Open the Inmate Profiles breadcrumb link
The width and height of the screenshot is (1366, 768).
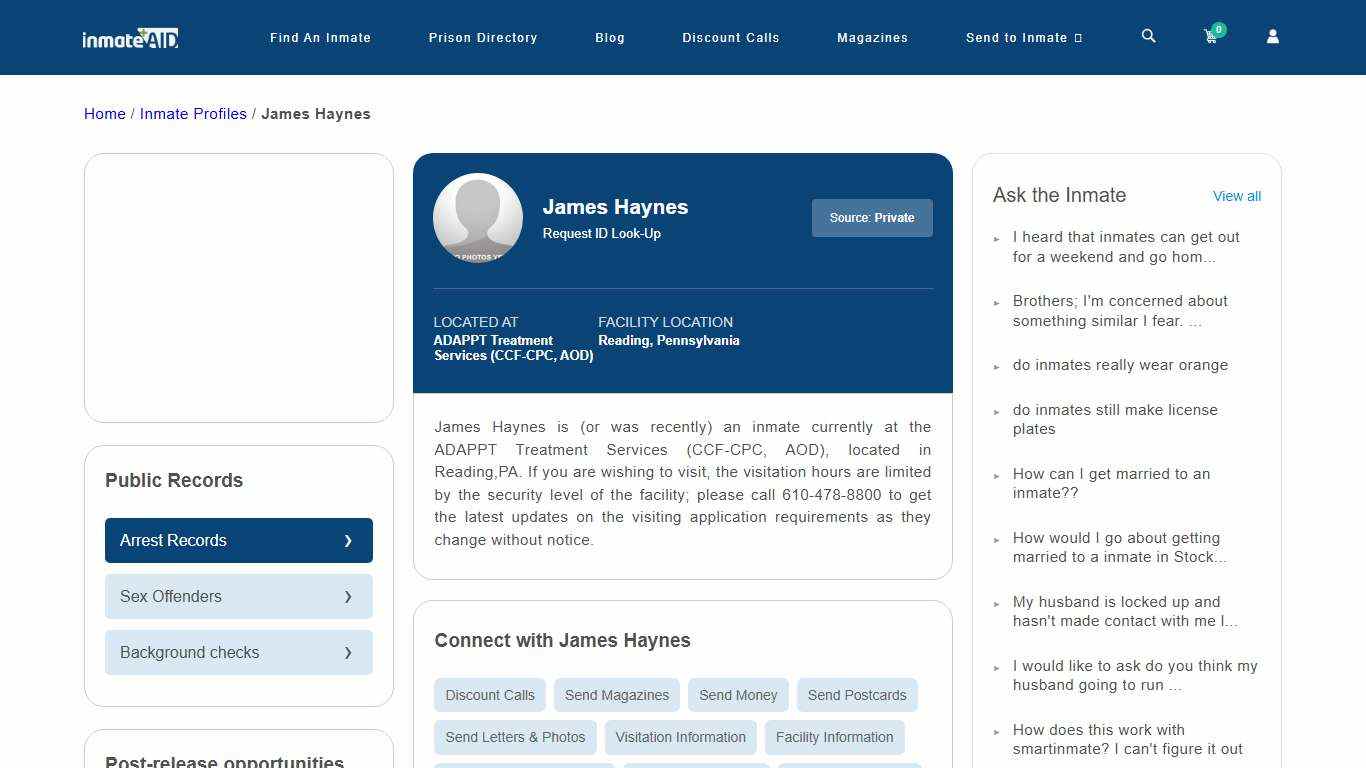(193, 113)
